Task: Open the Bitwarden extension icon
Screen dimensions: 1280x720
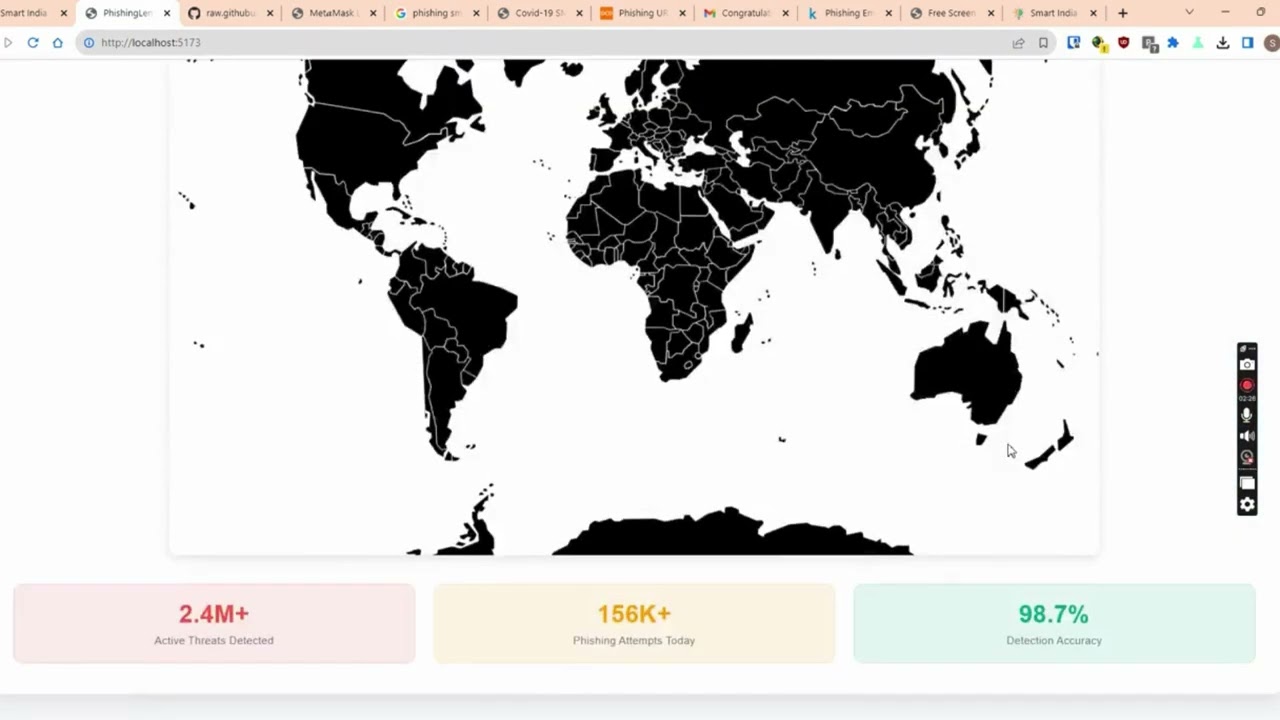Action: [1074, 43]
